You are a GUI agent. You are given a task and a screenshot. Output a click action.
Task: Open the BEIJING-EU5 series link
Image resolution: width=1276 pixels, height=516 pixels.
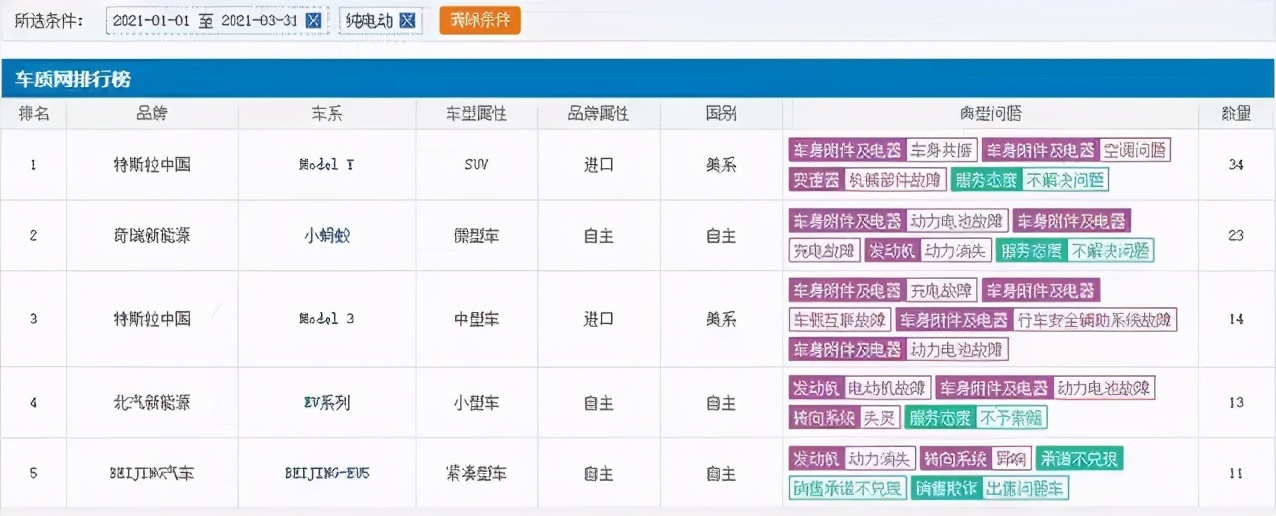coord(327,473)
